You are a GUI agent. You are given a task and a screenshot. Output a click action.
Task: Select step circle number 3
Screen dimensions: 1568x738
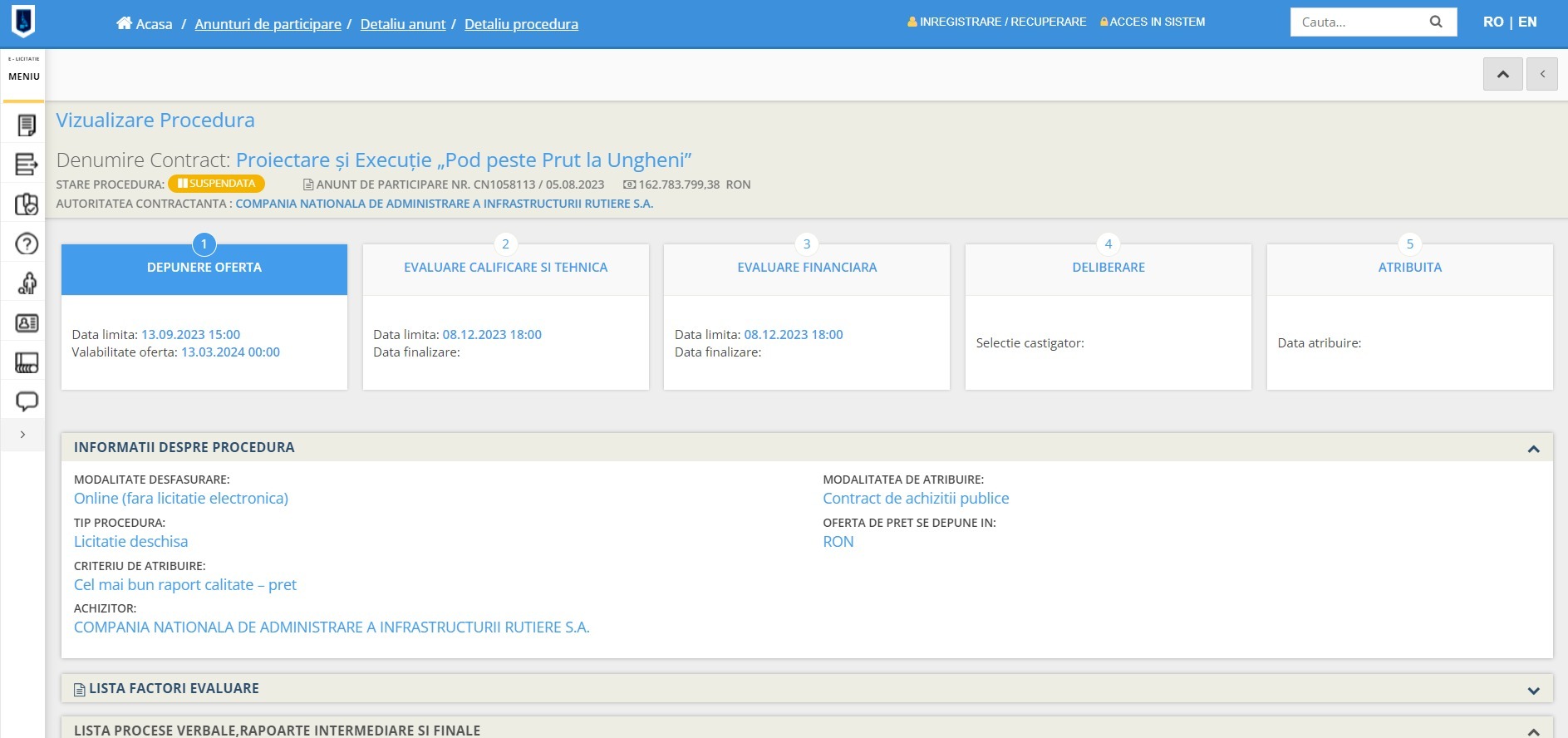click(x=807, y=244)
